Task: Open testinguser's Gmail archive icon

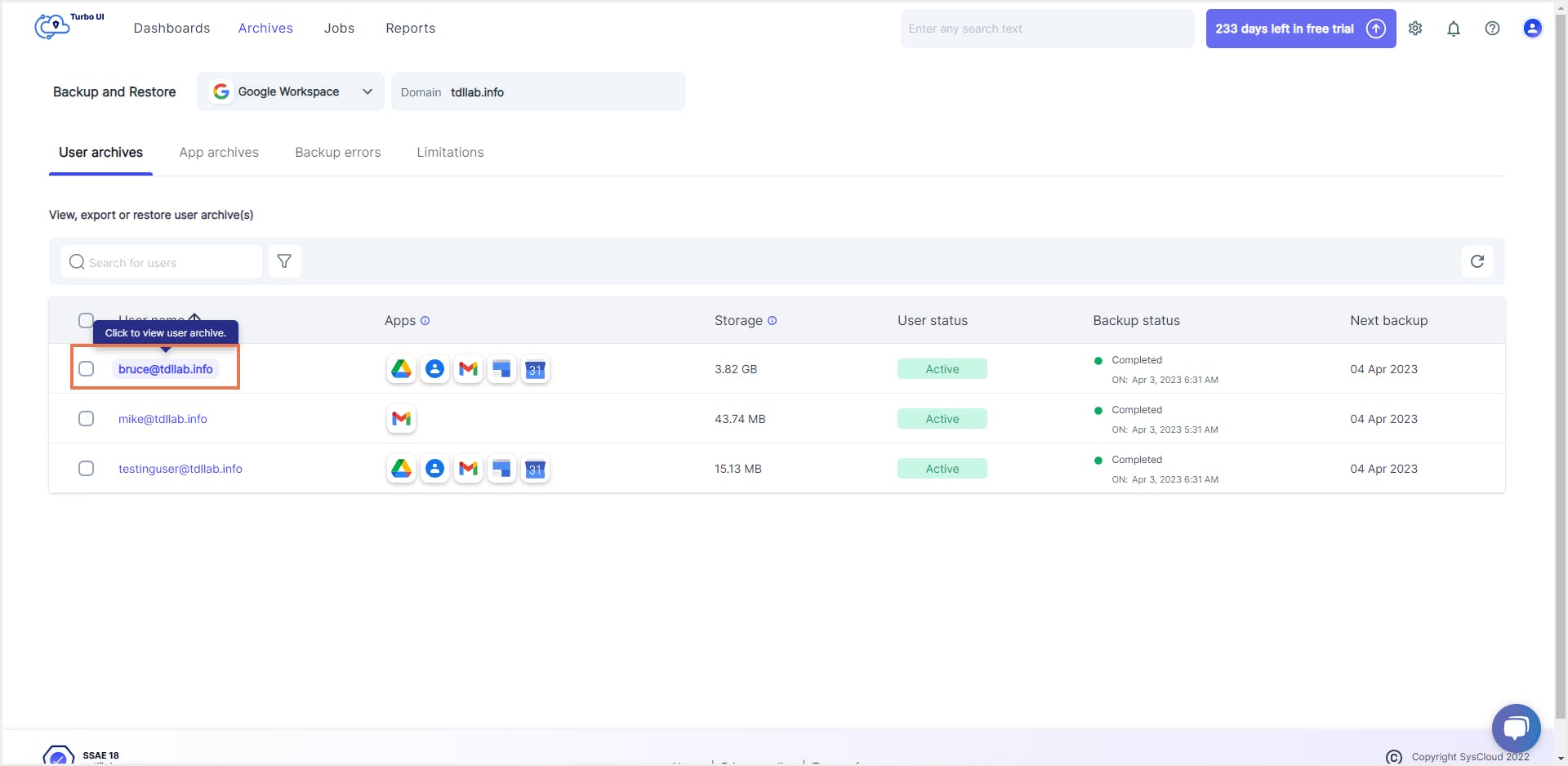Action: pos(468,469)
